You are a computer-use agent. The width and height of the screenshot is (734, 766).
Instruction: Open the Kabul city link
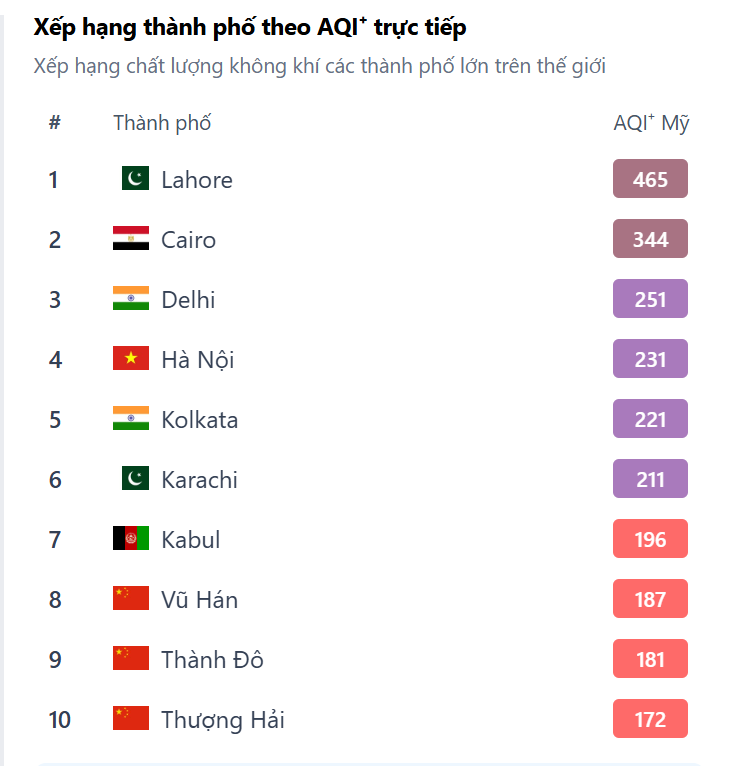190,540
